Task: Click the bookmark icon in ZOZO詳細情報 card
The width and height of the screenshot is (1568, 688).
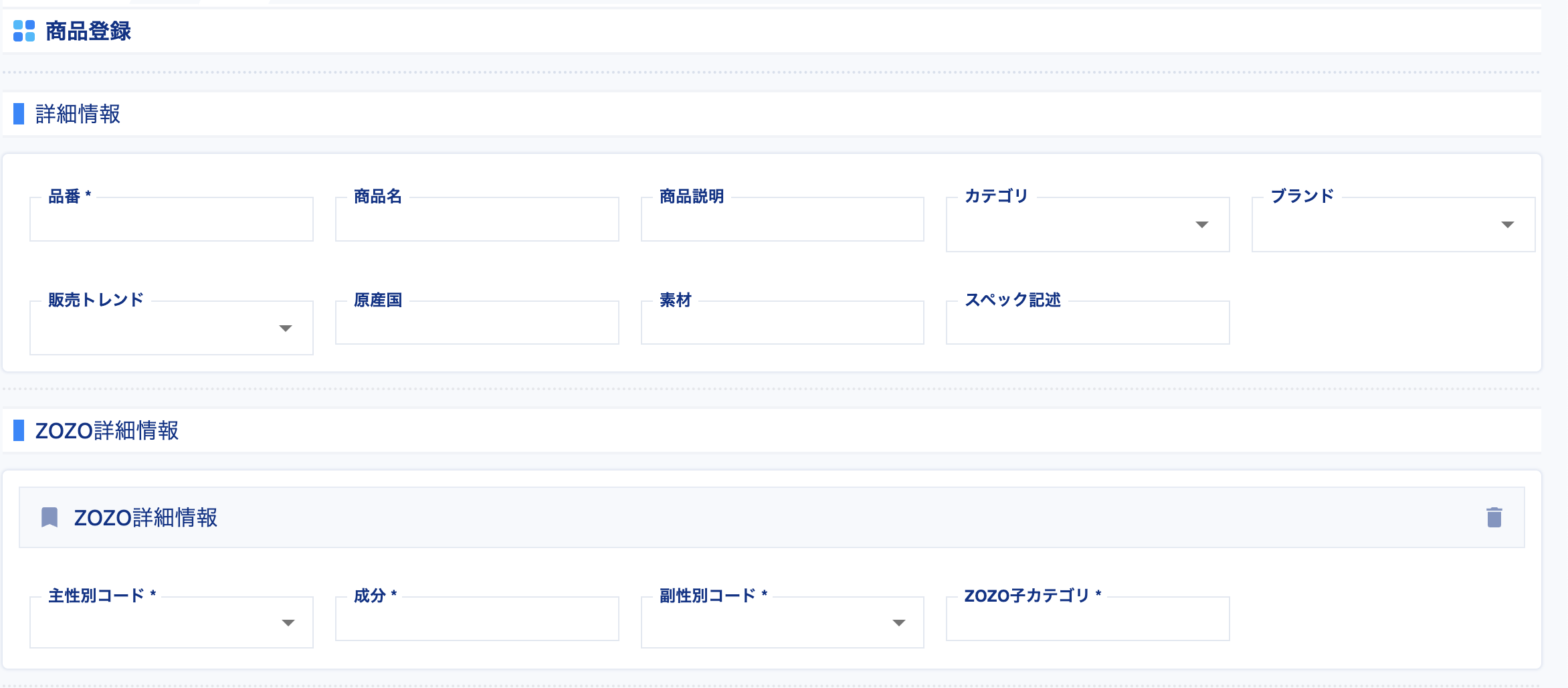Action: coord(50,517)
